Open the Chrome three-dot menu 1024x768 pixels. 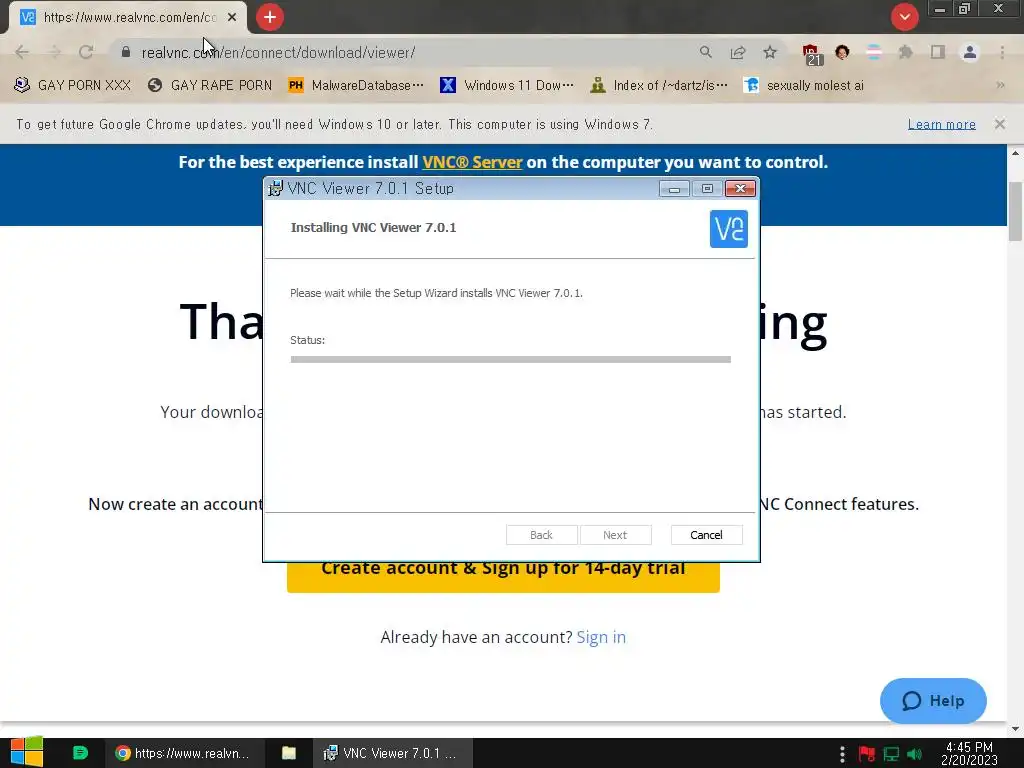pos(1002,52)
